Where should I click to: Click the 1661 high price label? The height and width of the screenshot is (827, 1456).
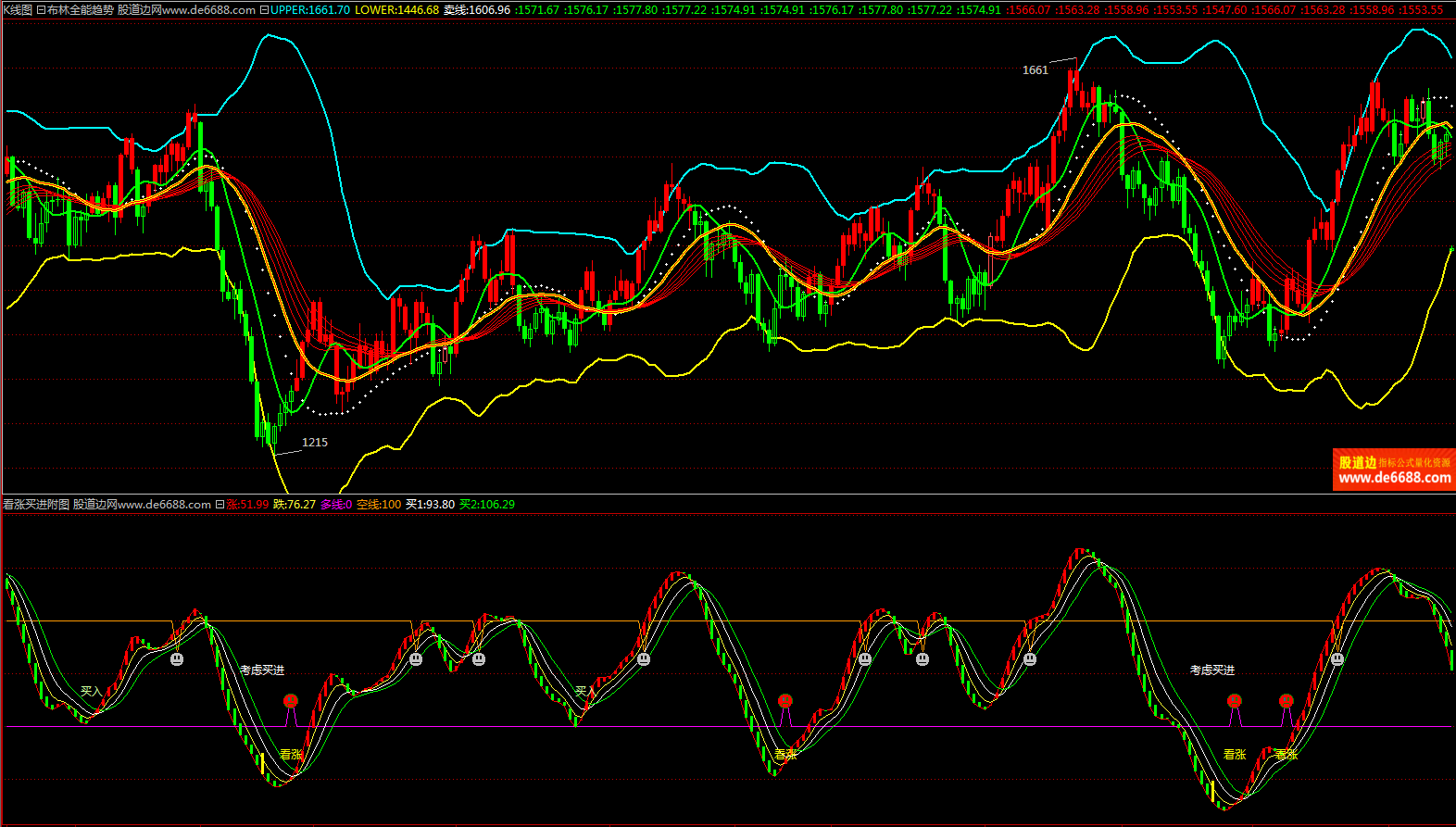tap(1035, 70)
